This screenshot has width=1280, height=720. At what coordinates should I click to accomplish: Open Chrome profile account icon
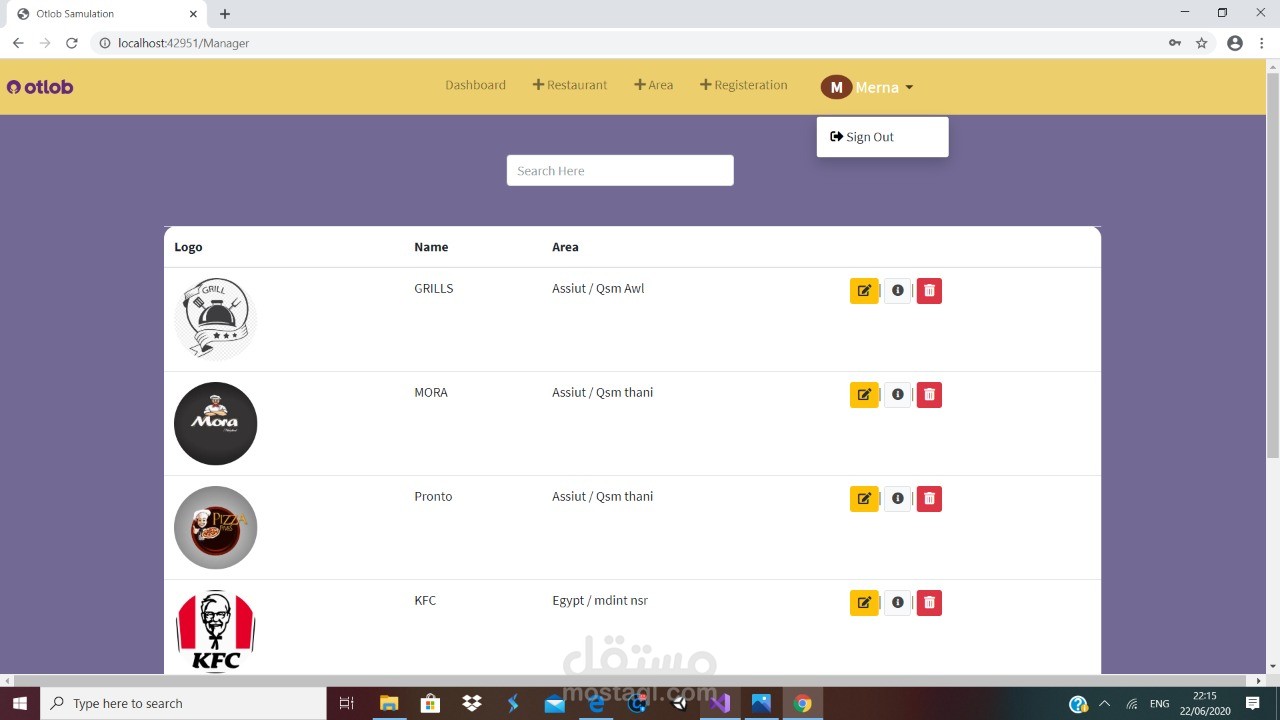pos(1235,43)
